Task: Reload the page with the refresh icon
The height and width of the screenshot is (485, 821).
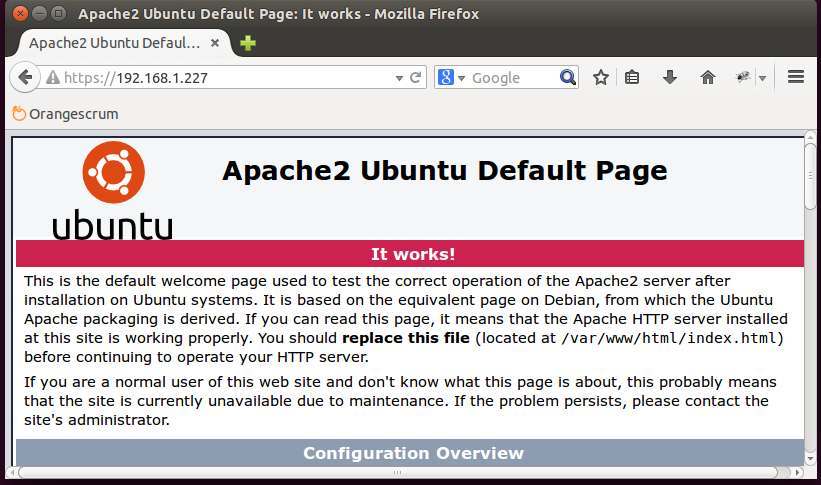Action: (415, 78)
